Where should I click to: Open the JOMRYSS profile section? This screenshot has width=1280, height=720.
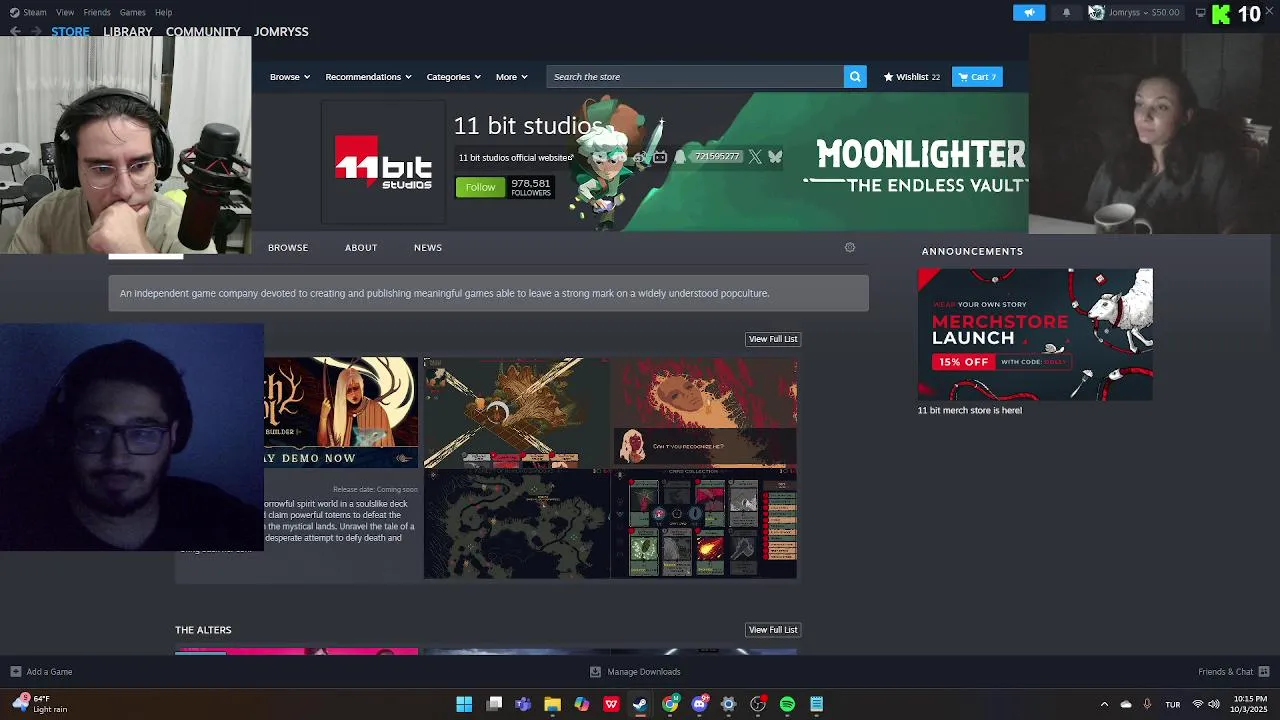pos(281,31)
